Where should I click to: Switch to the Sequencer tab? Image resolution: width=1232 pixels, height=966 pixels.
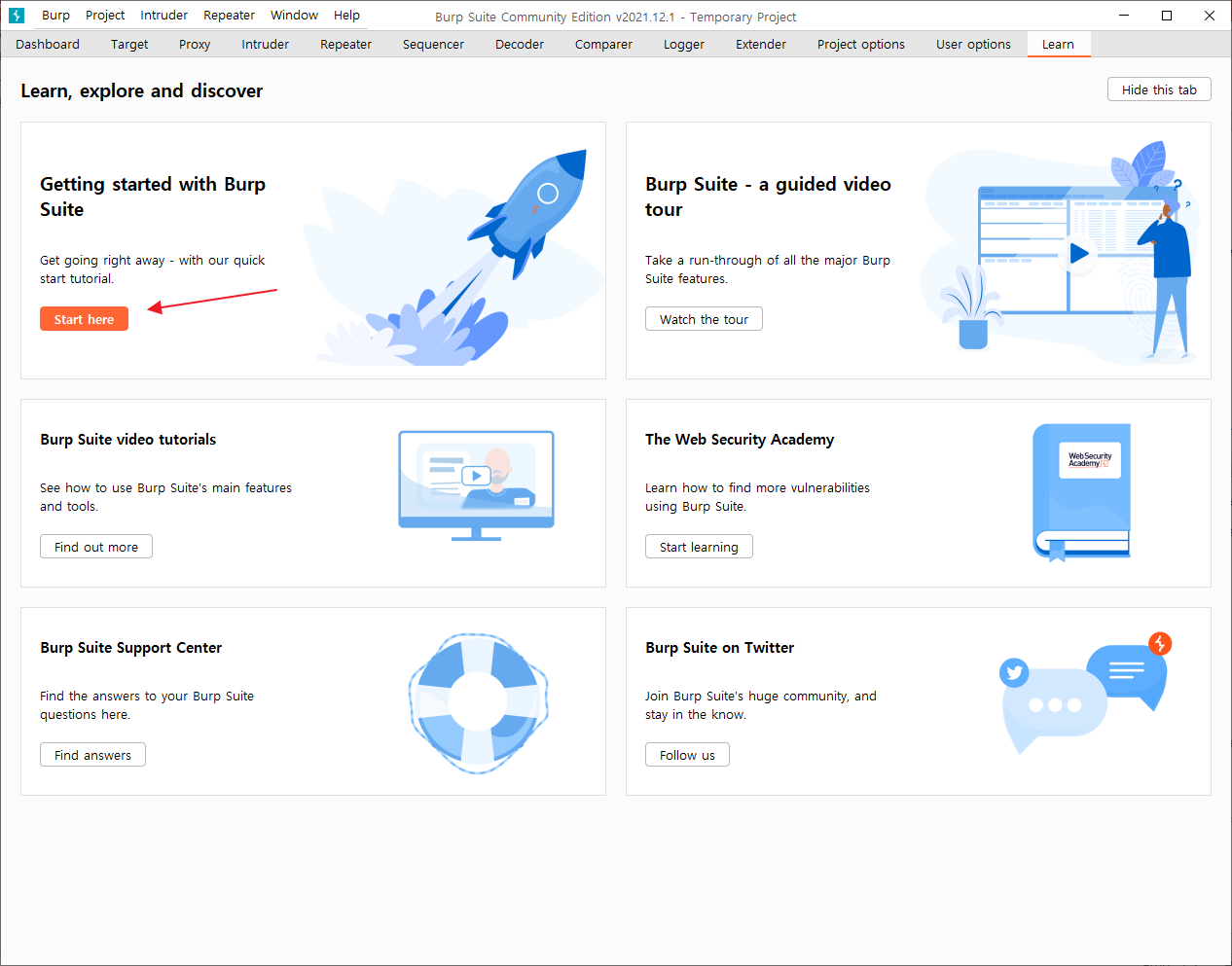point(433,45)
